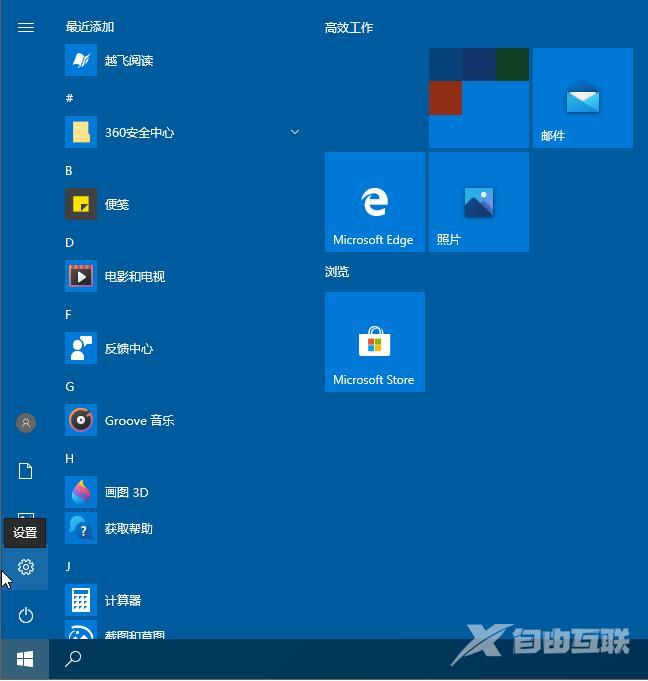Click the 浏览 tile group title
Viewport: 648px width, 681px height.
(337, 272)
